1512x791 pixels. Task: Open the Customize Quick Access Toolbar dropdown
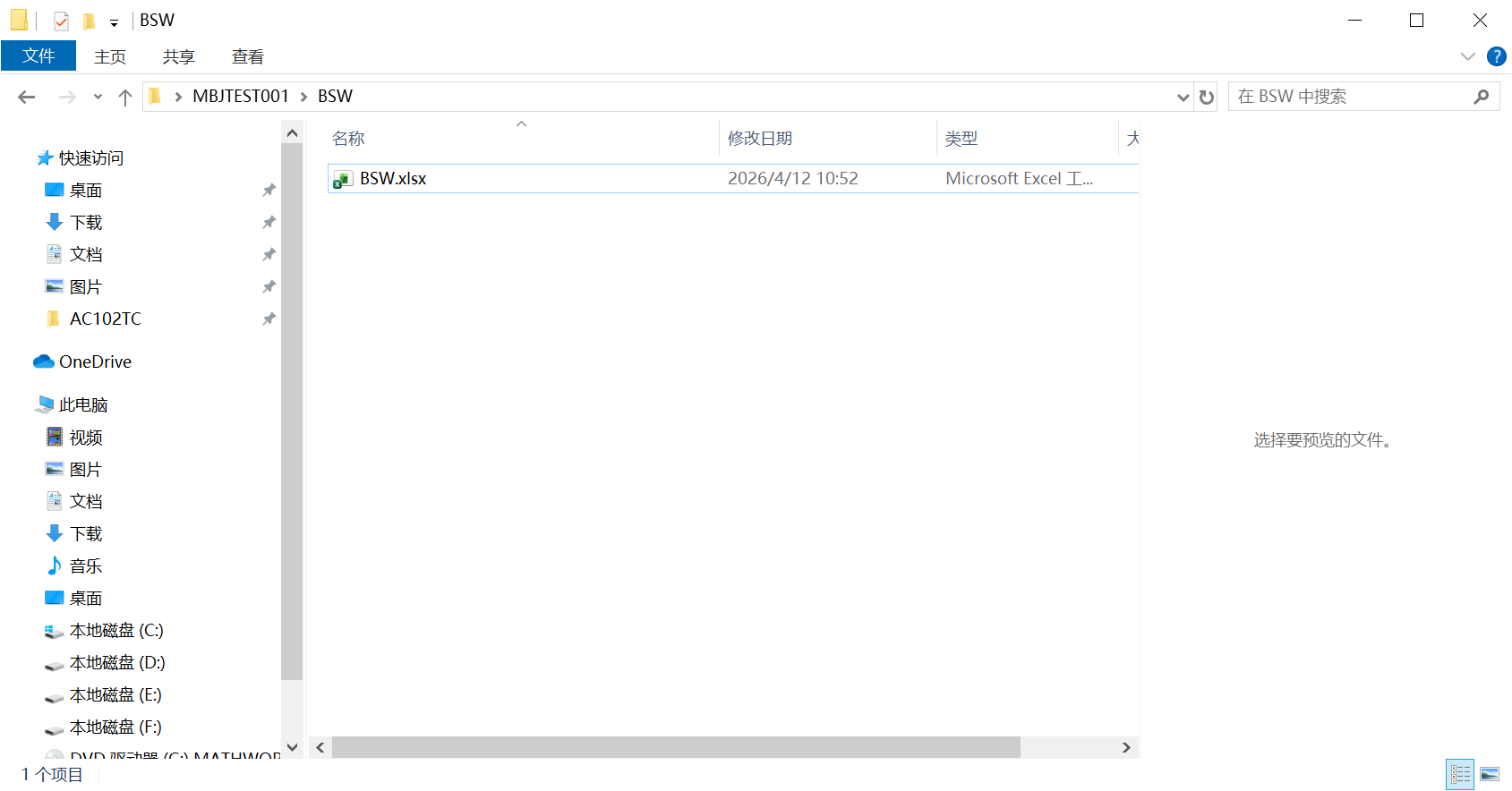(114, 22)
